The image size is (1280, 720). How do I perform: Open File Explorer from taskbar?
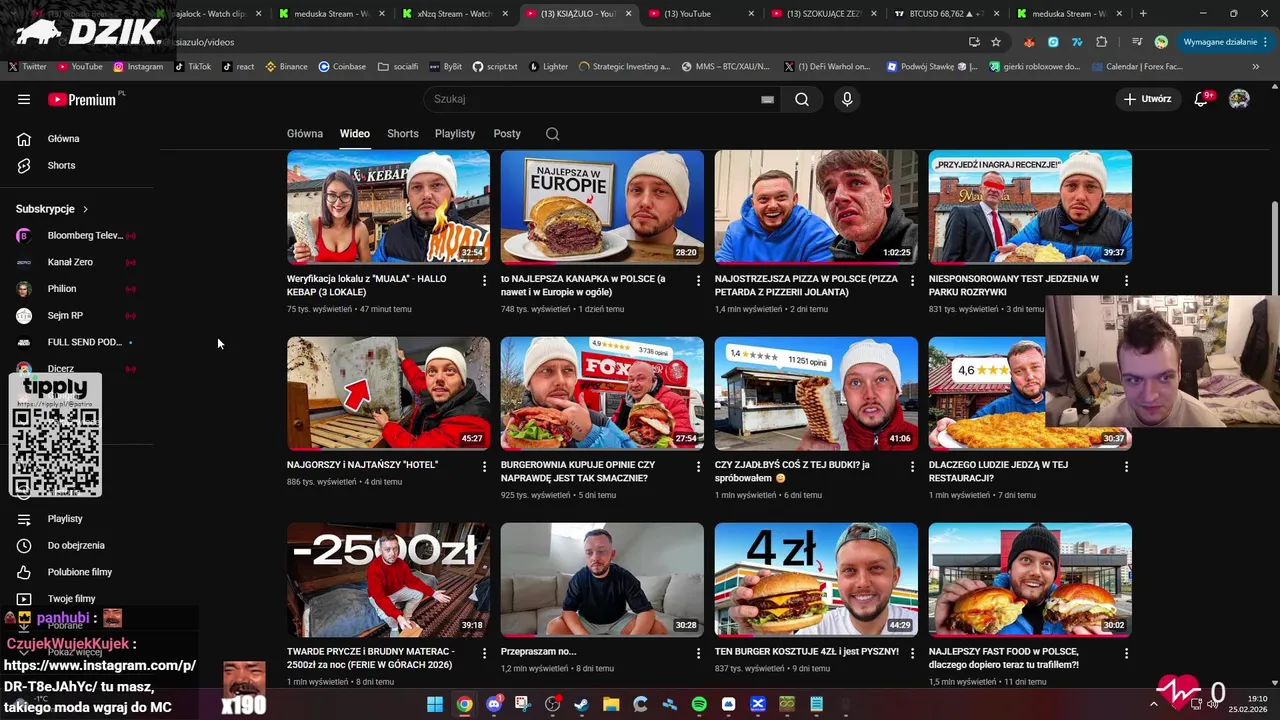(611, 704)
